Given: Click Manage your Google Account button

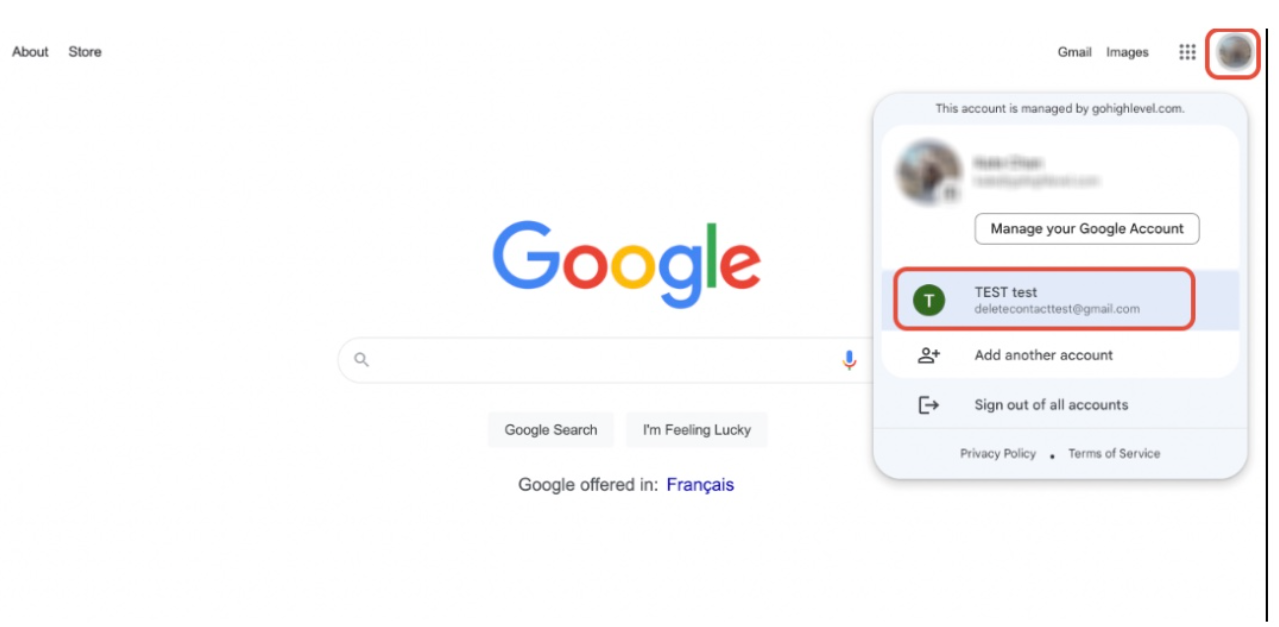Looking at the screenshot, I should click(x=1087, y=228).
